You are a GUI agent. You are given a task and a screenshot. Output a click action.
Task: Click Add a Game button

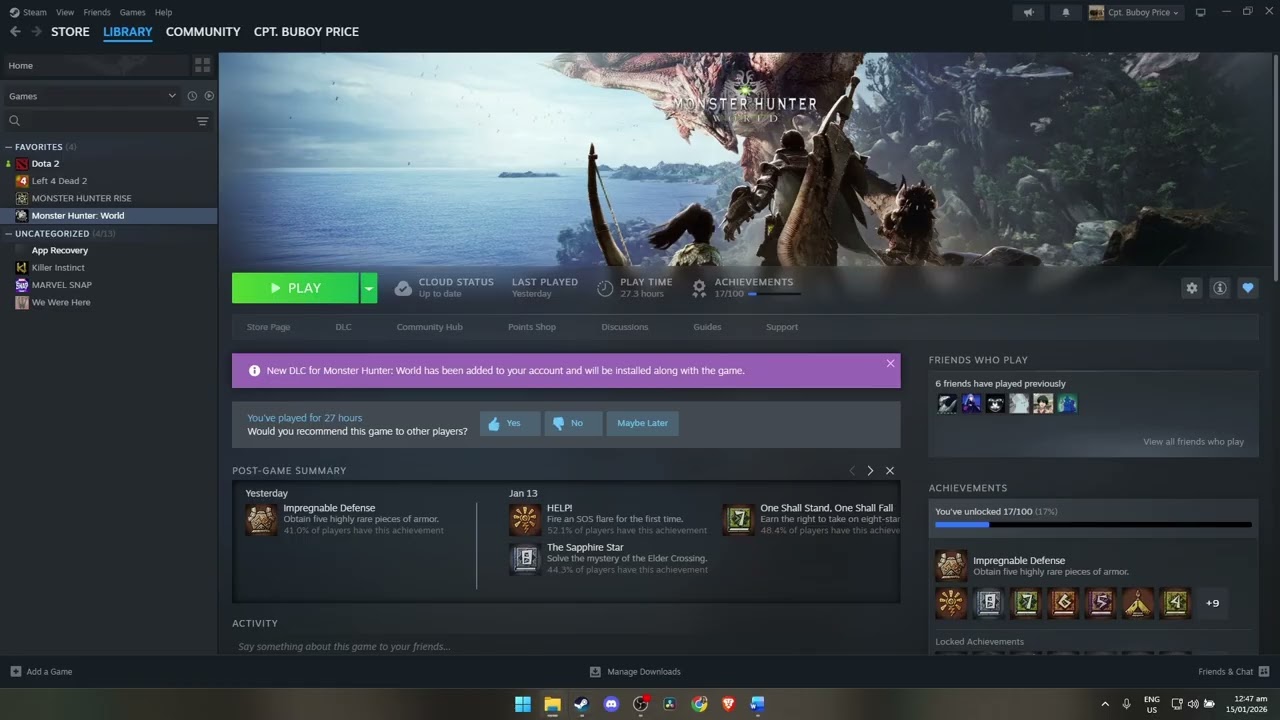[x=41, y=672]
